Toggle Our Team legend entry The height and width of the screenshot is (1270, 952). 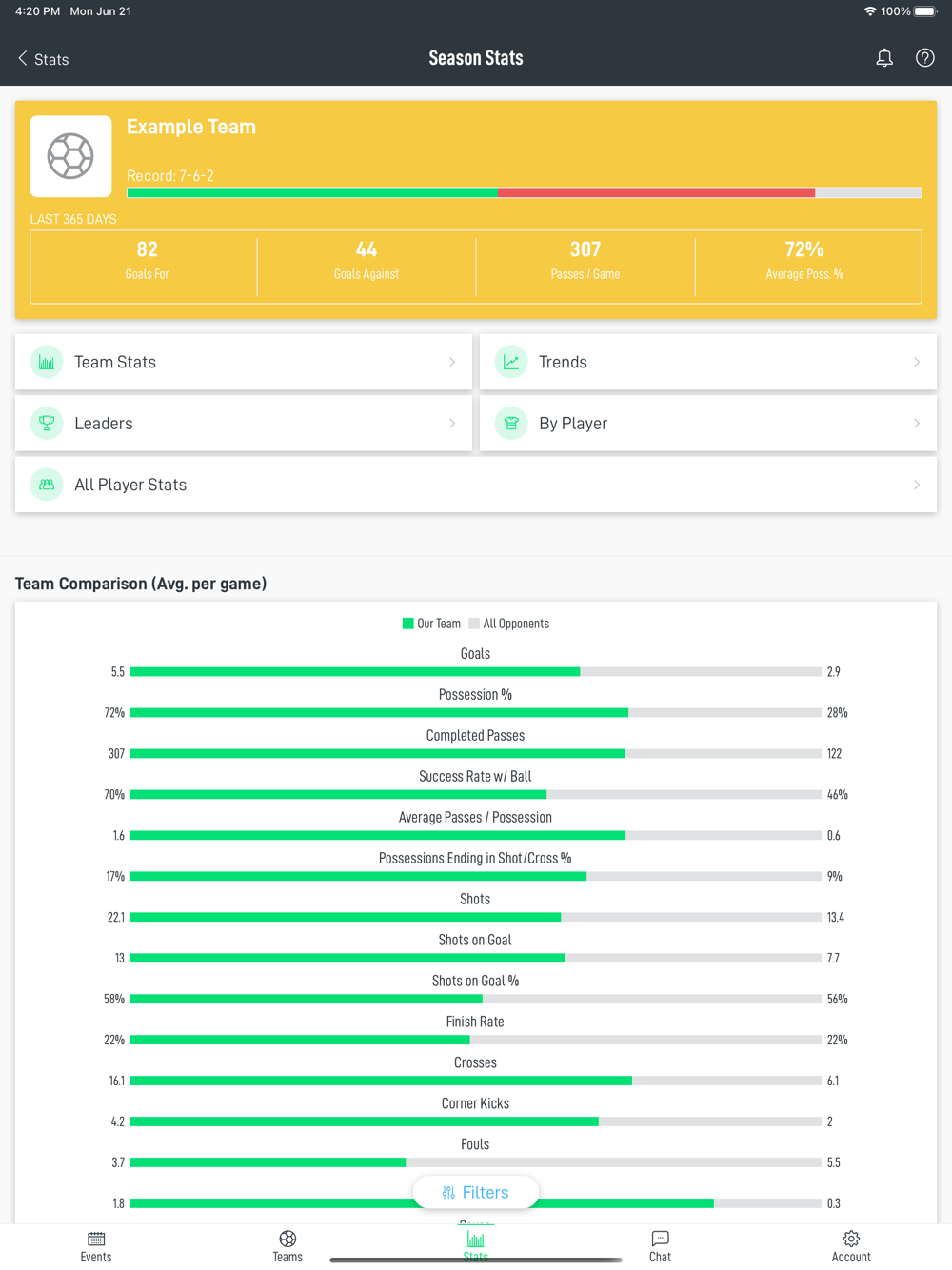pyautogui.click(x=431, y=624)
